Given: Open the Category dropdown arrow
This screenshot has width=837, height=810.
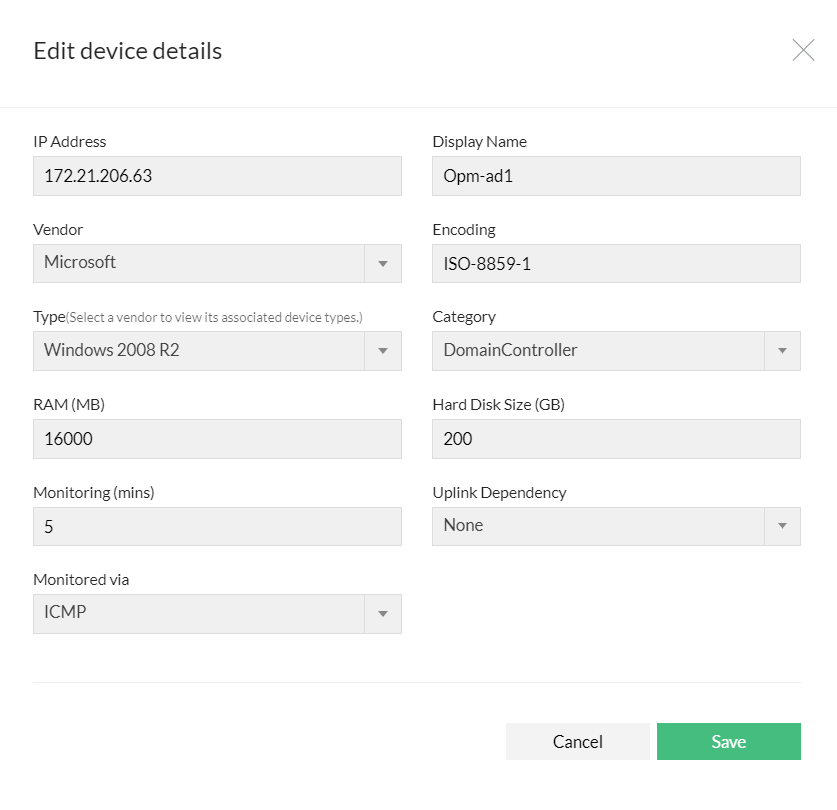Looking at the screenshot, I should 782,351.
